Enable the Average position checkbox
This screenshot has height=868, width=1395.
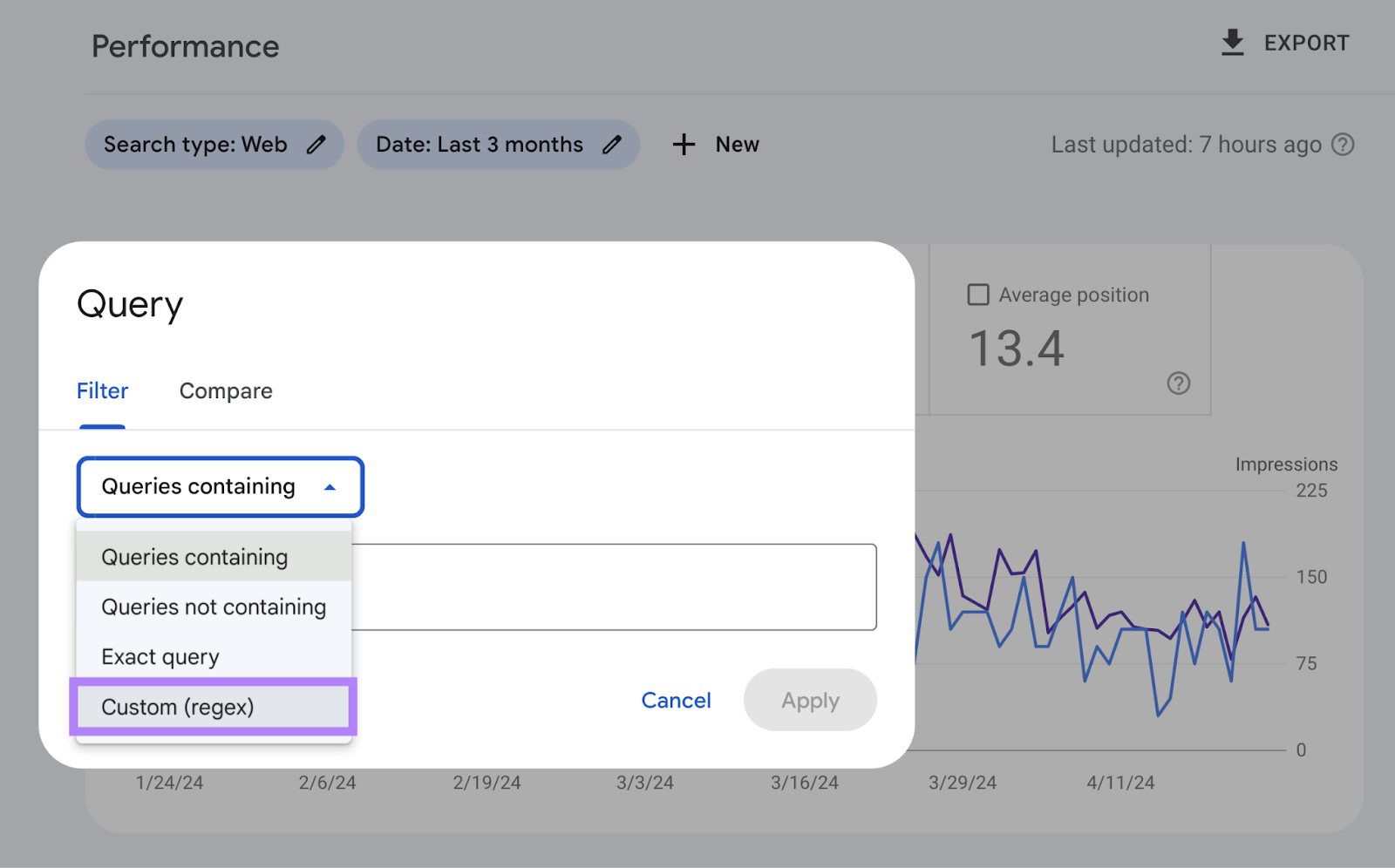point(978,295)
